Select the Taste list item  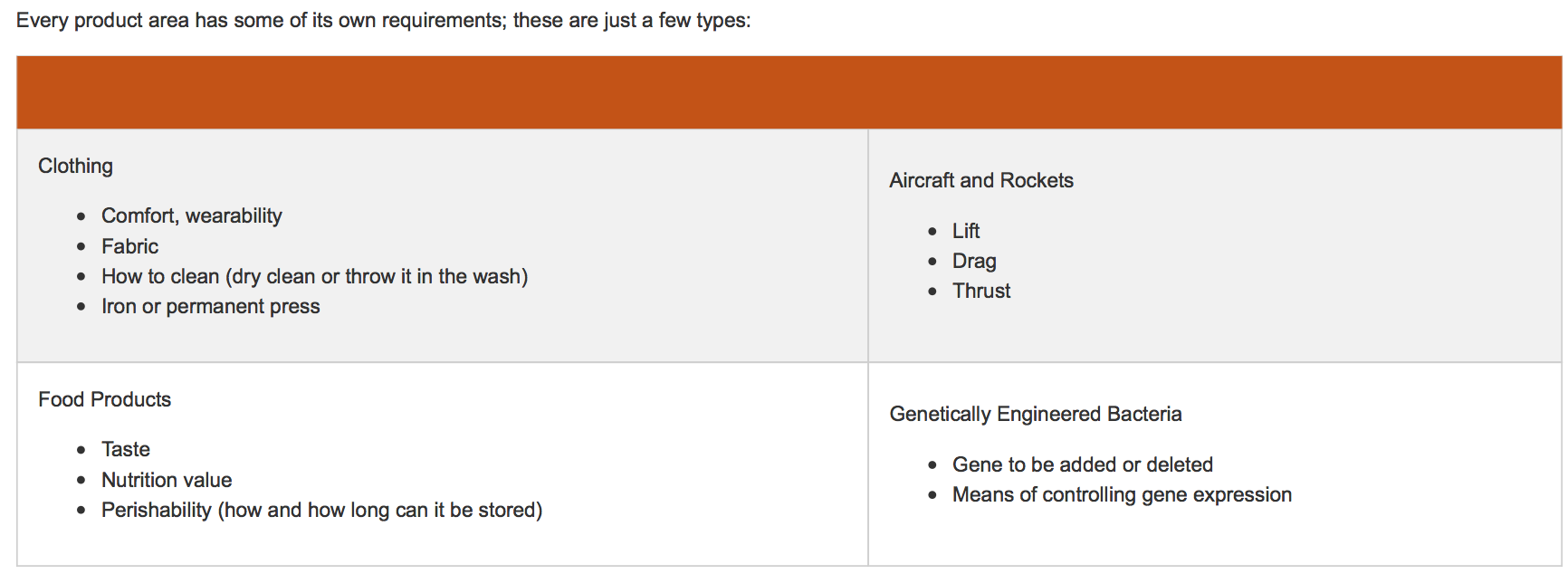pyautogui.click(x=125, y=449)
